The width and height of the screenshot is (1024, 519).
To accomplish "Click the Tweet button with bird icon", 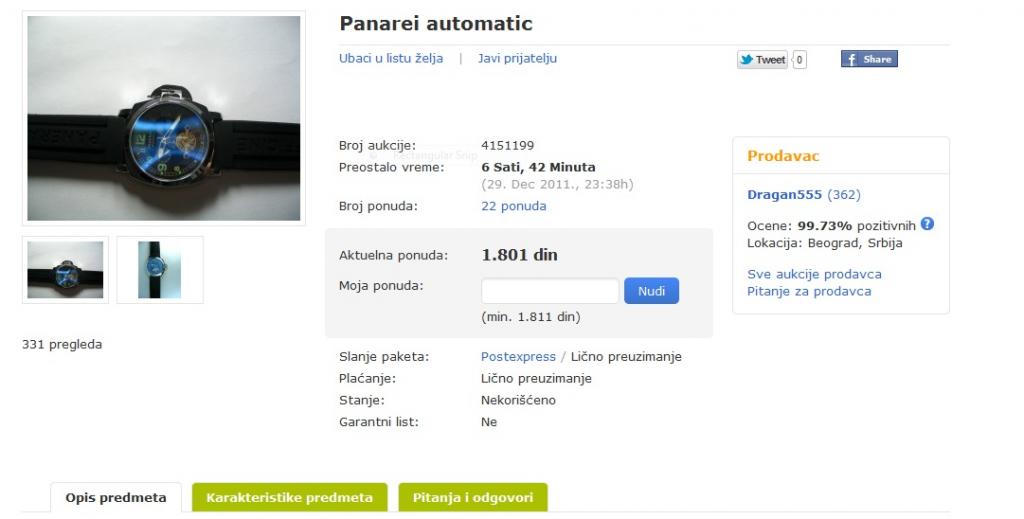I will click(x=762, y=59).
